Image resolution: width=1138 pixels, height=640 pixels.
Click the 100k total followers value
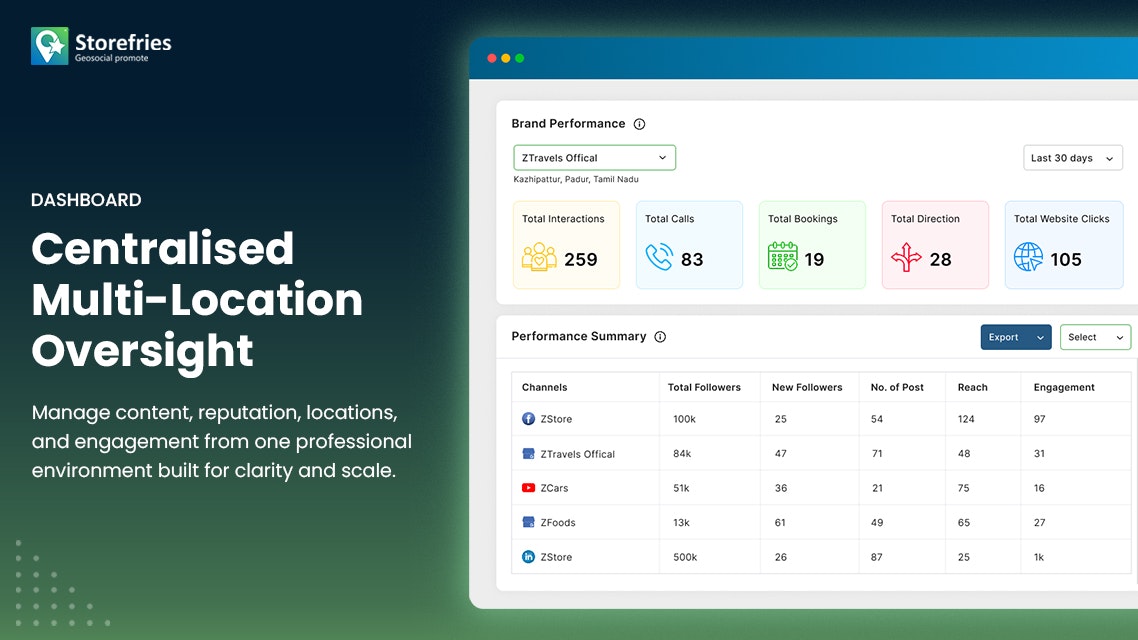684,419
